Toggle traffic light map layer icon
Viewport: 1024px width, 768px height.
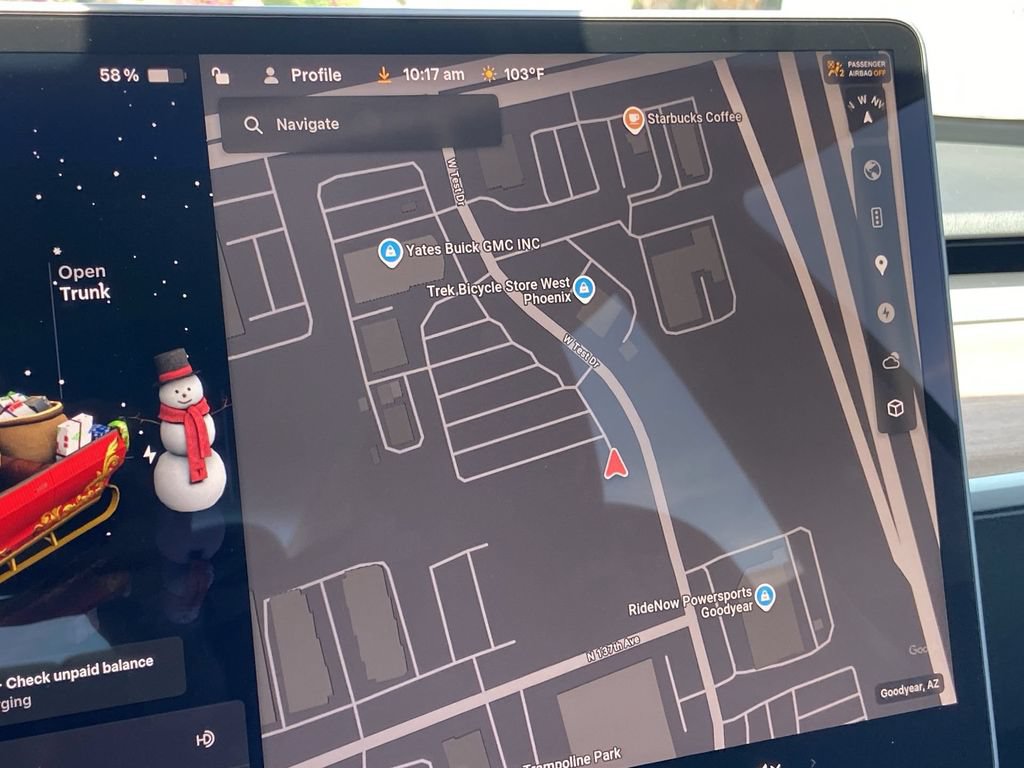877,217
